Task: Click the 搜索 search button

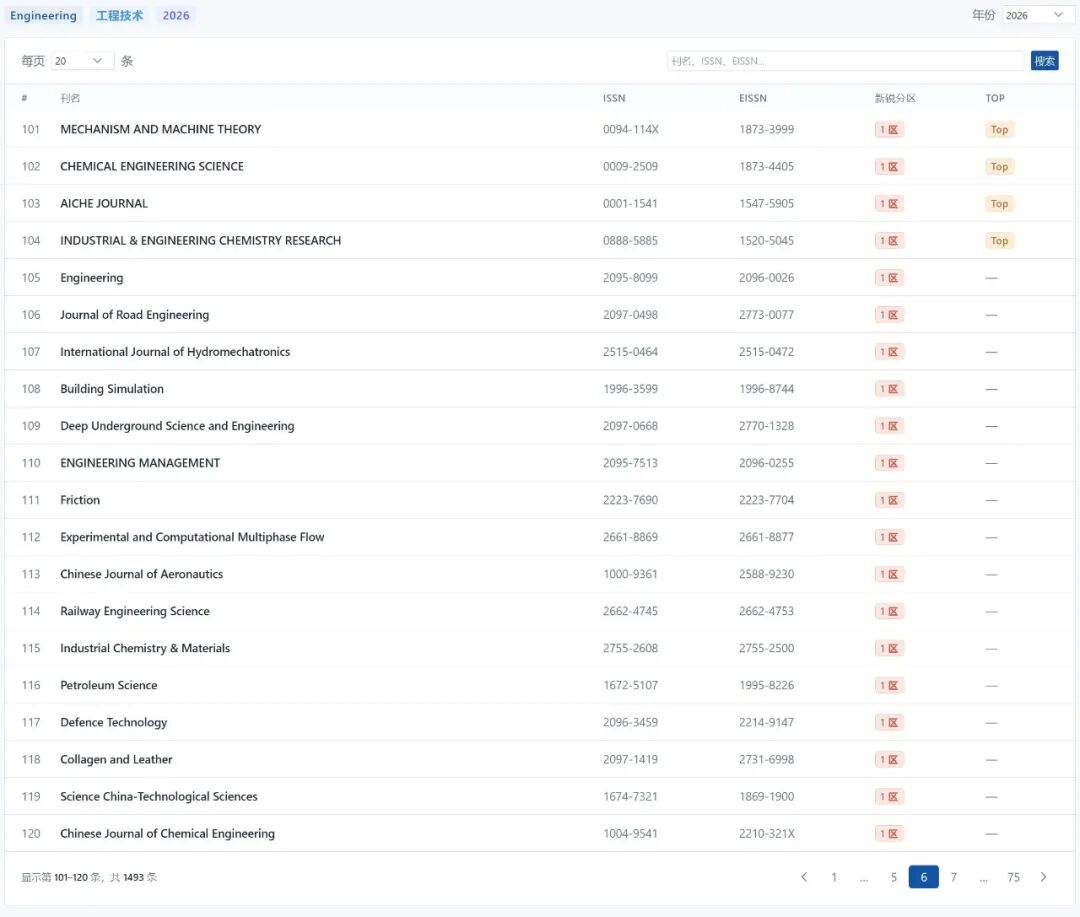Action: coord(1044,61)
